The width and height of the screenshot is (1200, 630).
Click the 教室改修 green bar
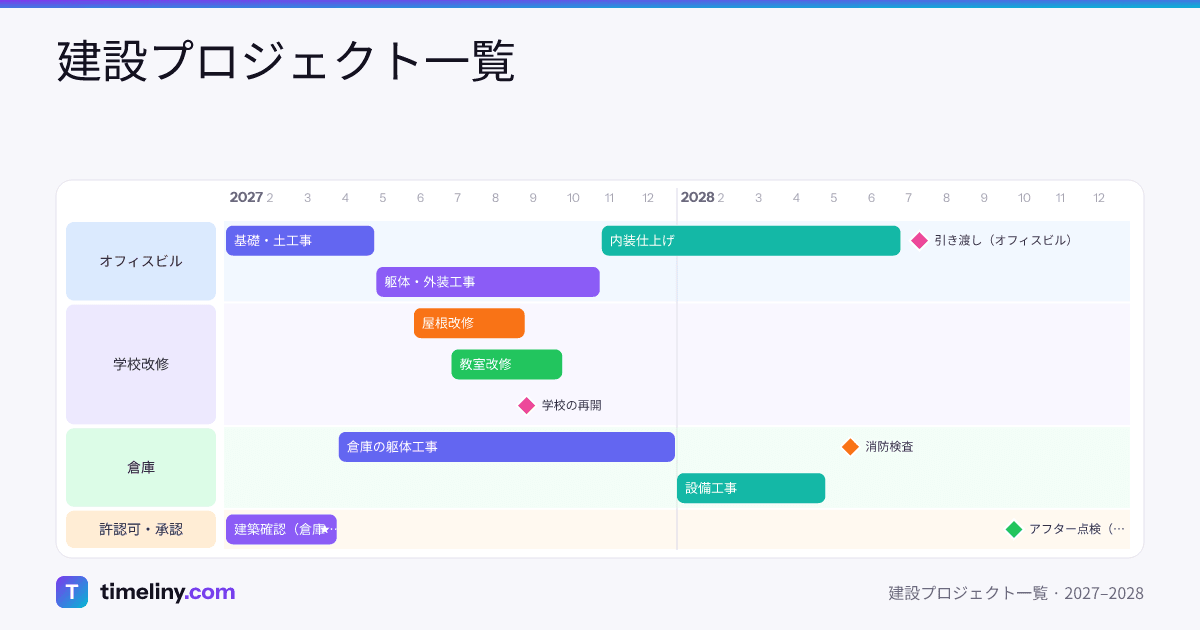tap(507, 365)
